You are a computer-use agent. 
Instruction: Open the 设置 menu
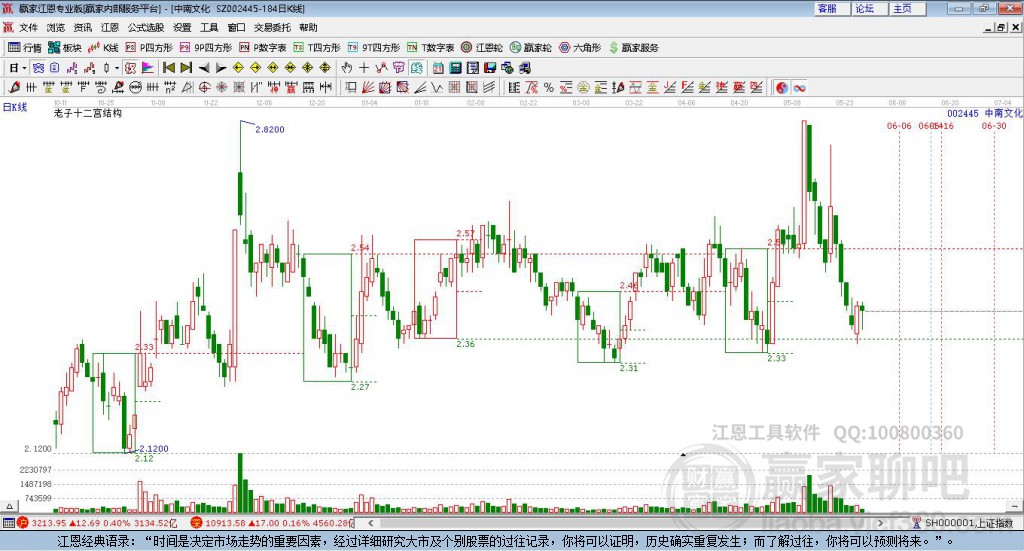point(182,27)
